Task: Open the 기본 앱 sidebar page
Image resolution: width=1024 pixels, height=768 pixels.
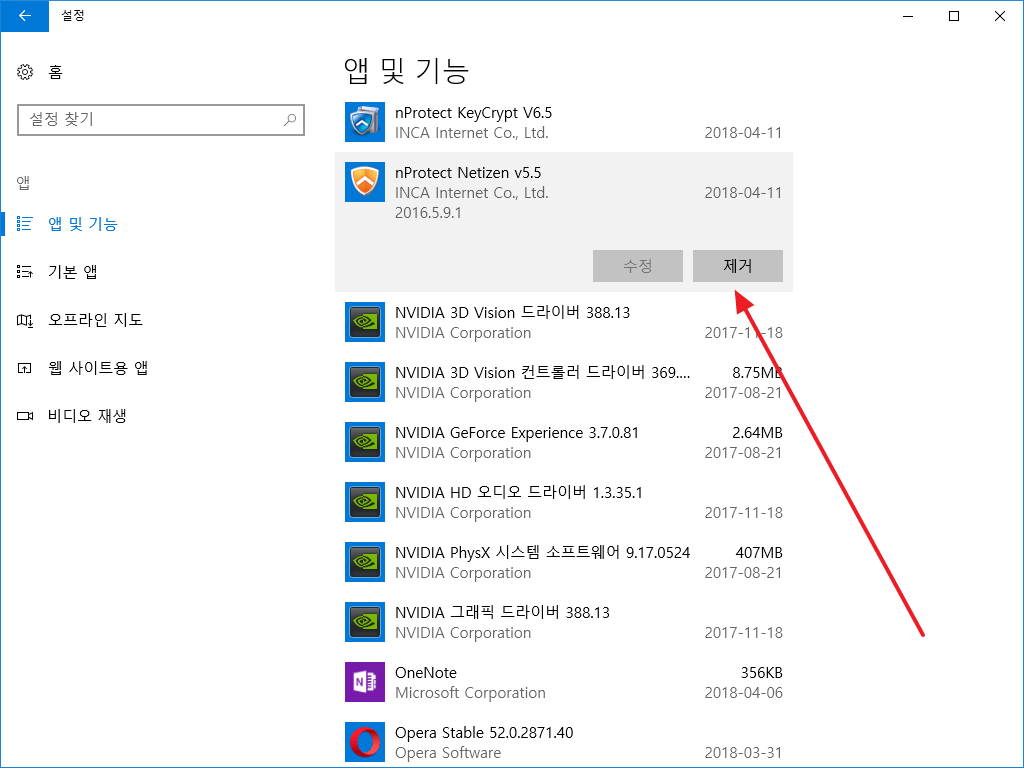Action: click(x=72, y=272)
